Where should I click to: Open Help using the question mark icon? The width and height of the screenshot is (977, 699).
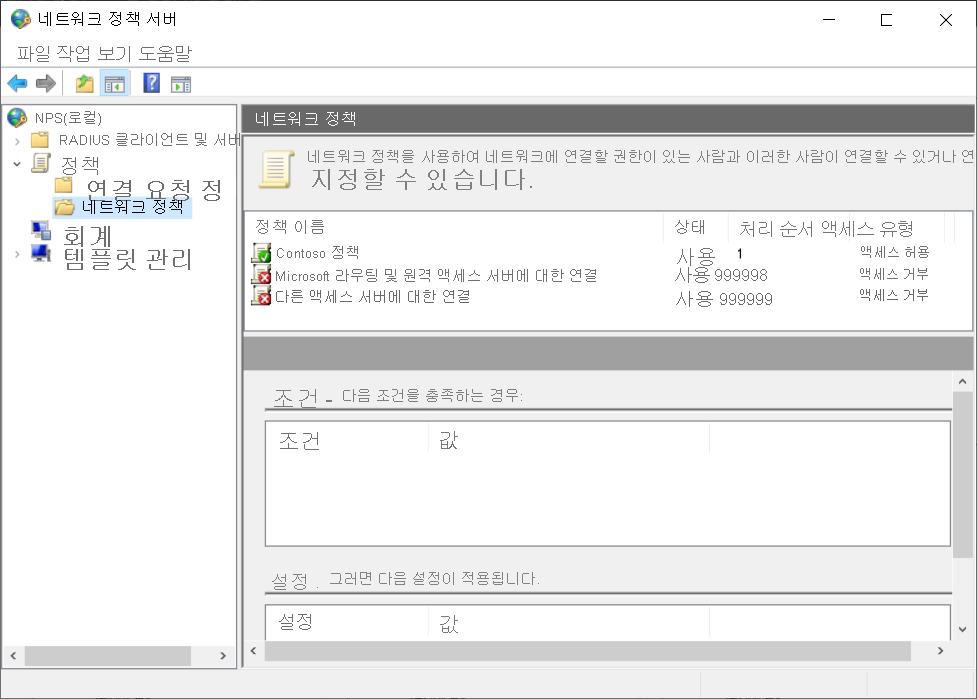tap(150, 83)
